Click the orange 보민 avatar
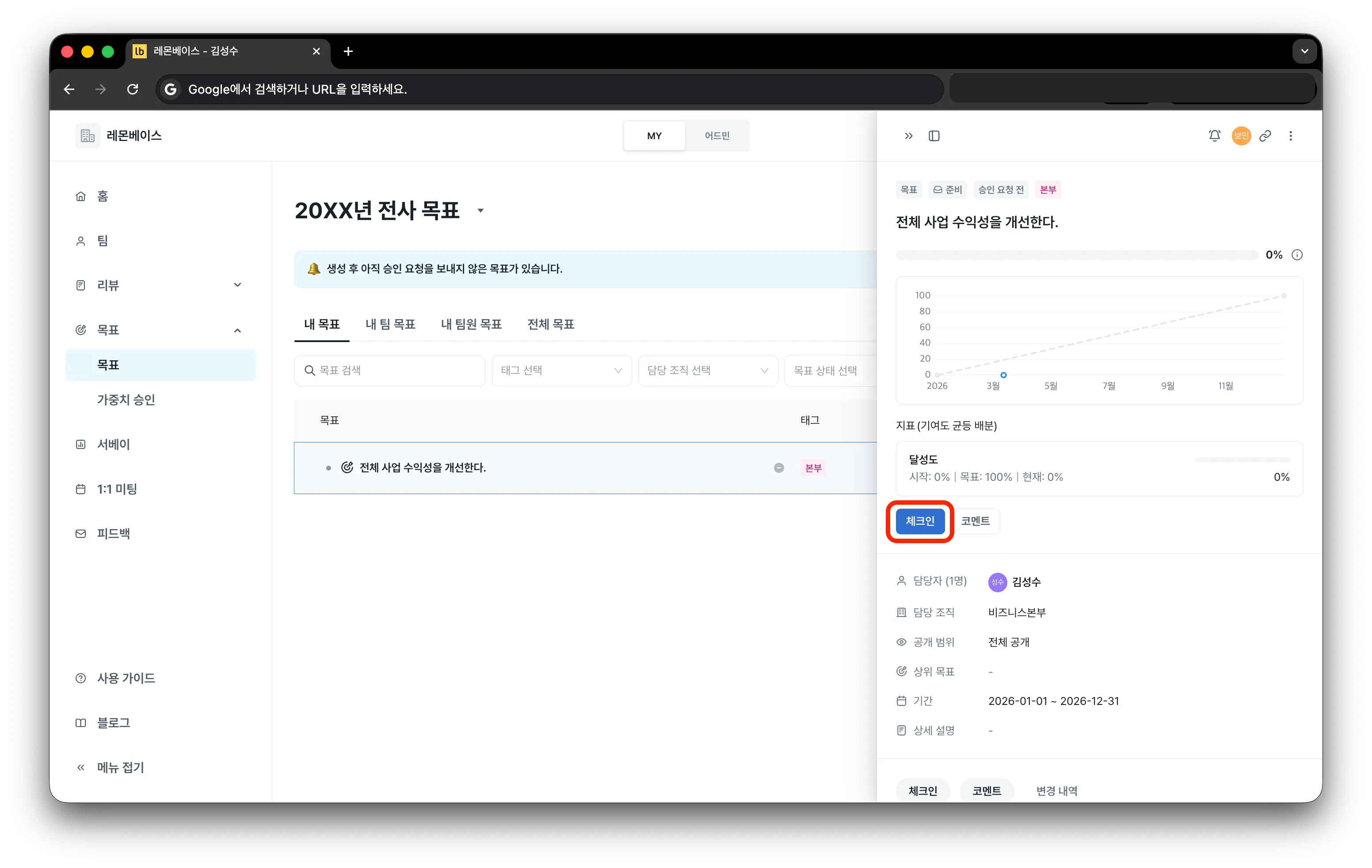The height and width of the screenshot is (868, 1372). click(x=1241, y=136)
